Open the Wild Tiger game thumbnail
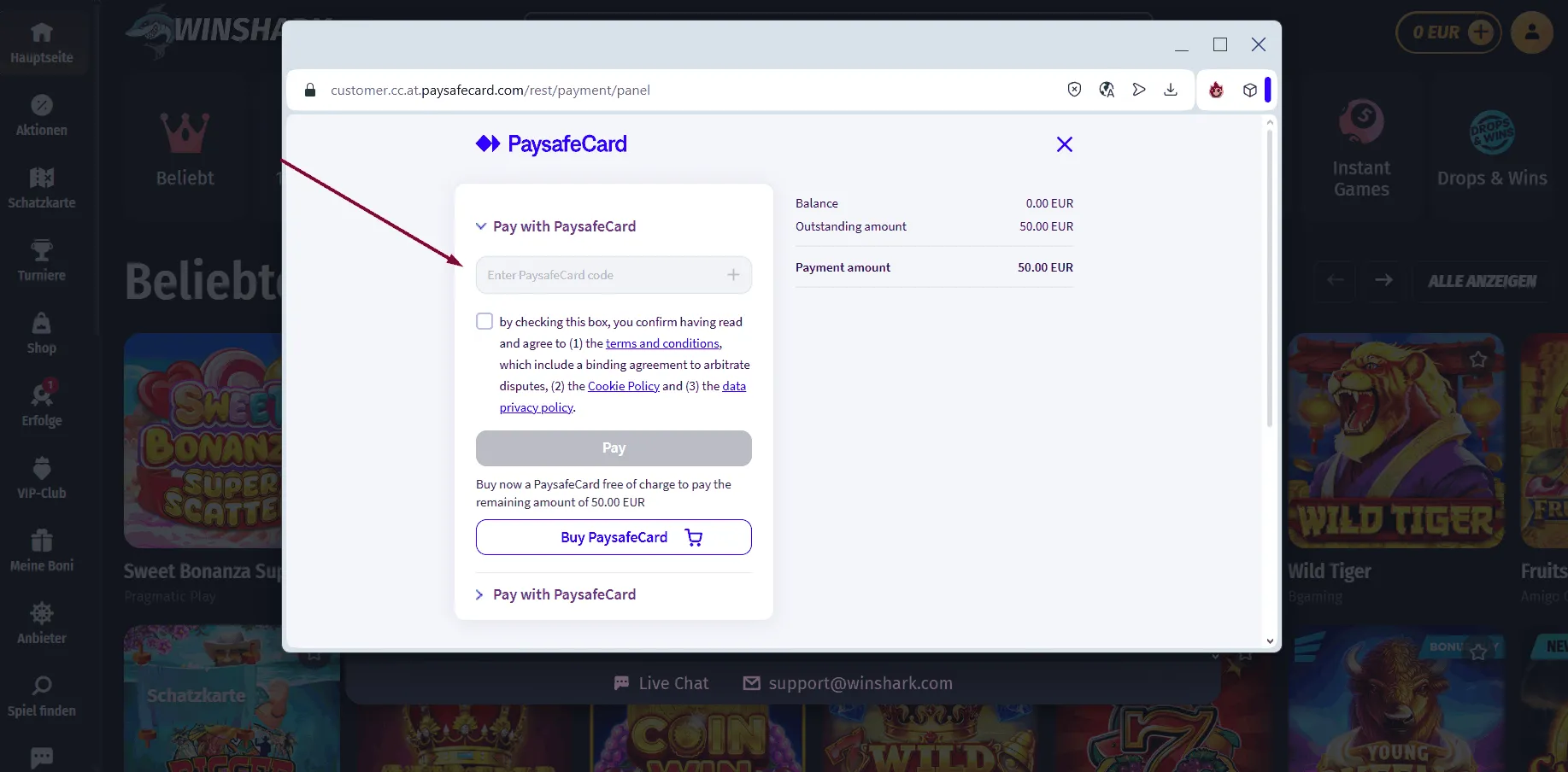Image resolution: width=1568 pixels, height=772 pixels. coord(1395,441)
